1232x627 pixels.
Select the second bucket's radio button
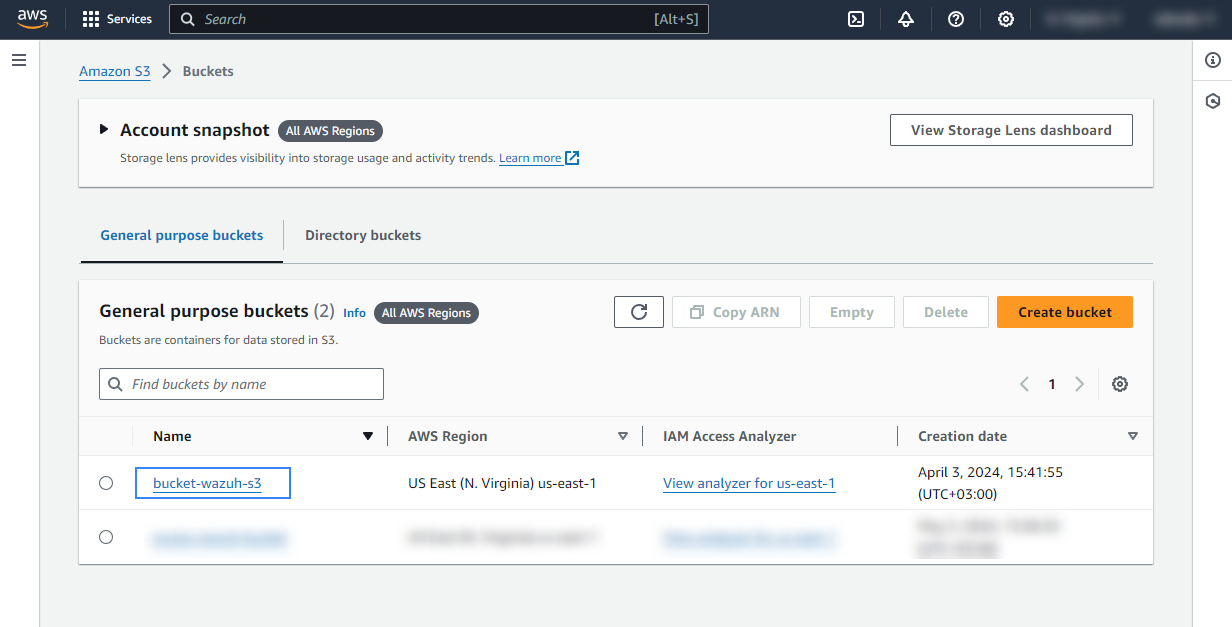(x=106, y=537)
